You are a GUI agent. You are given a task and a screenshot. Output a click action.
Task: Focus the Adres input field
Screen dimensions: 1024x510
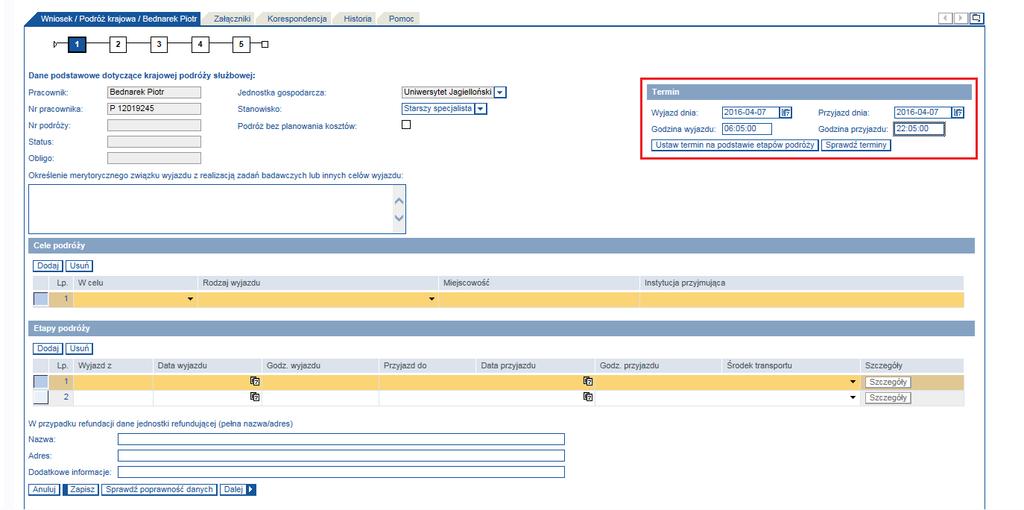tap(341, 455)
